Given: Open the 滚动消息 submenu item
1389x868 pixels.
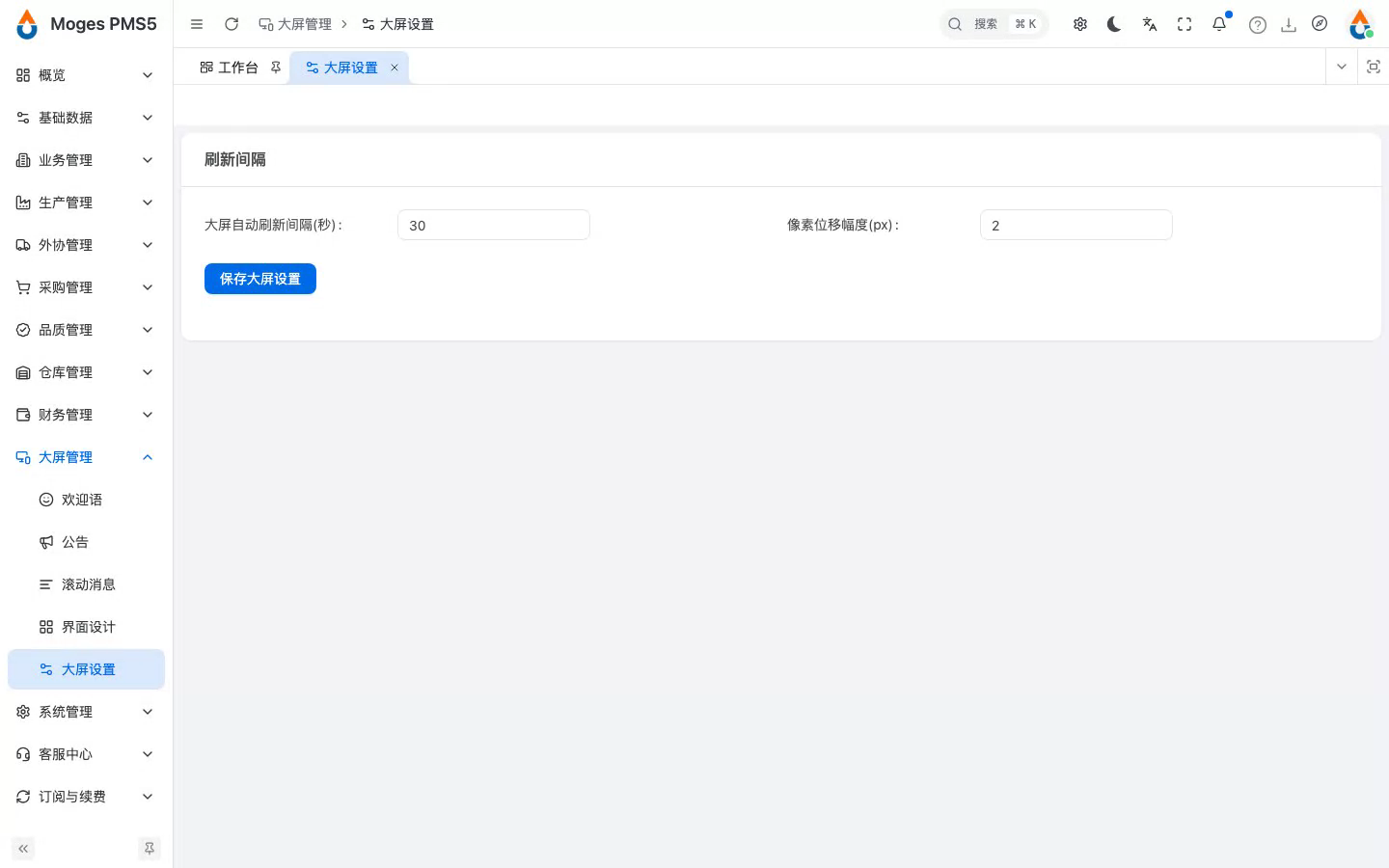Looking at the screenshot, I should click(87, 584).
